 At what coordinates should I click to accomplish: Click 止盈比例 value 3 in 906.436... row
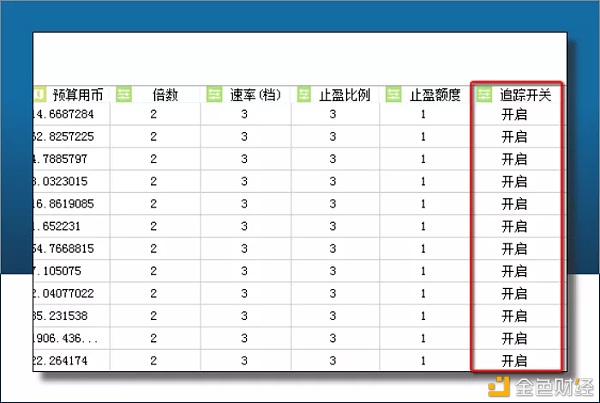pyautogui.click(x=333, y=338)
